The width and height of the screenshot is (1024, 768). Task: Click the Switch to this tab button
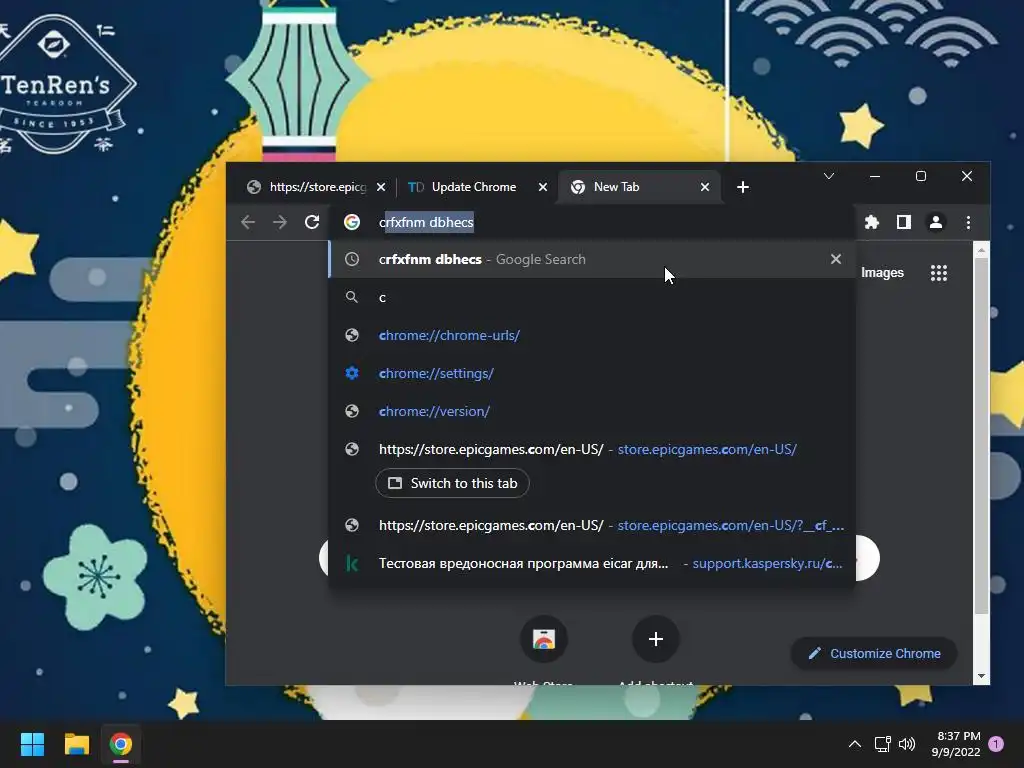(453, 483)
